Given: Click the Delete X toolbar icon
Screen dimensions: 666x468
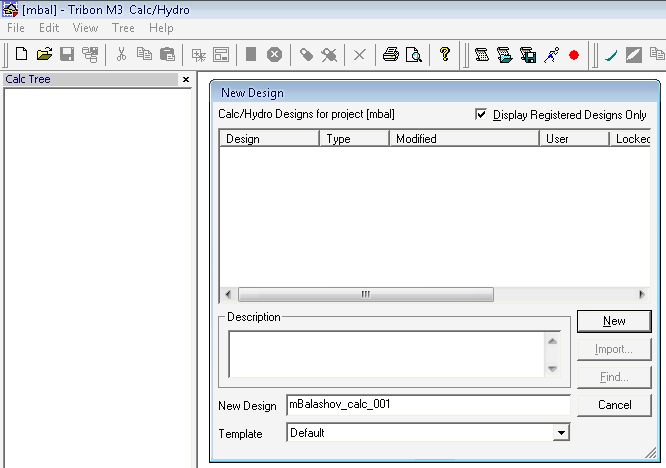Looking at the screenshot, I should click(359, 55).
